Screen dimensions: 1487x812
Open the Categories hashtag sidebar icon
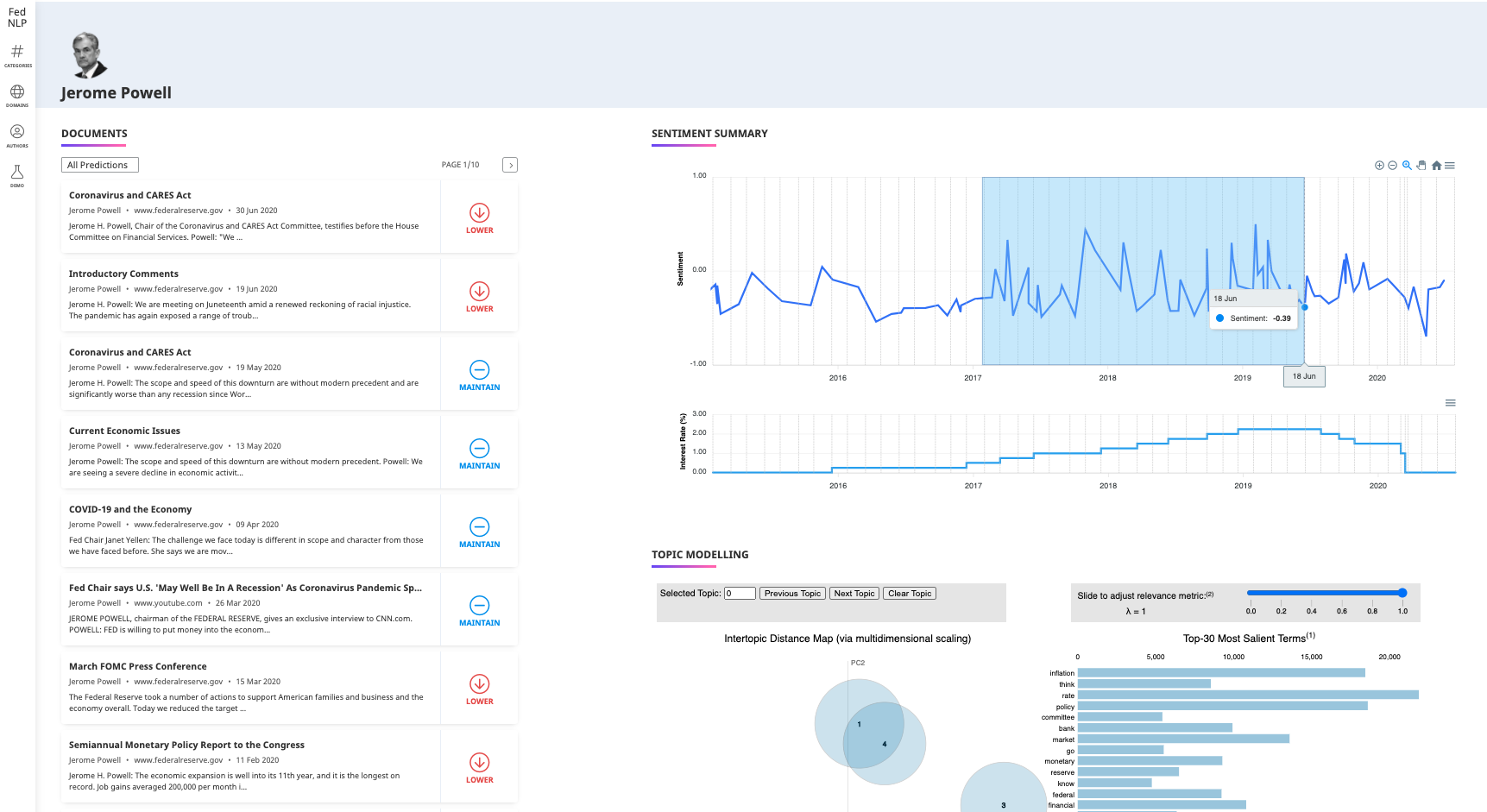[17, 52]
